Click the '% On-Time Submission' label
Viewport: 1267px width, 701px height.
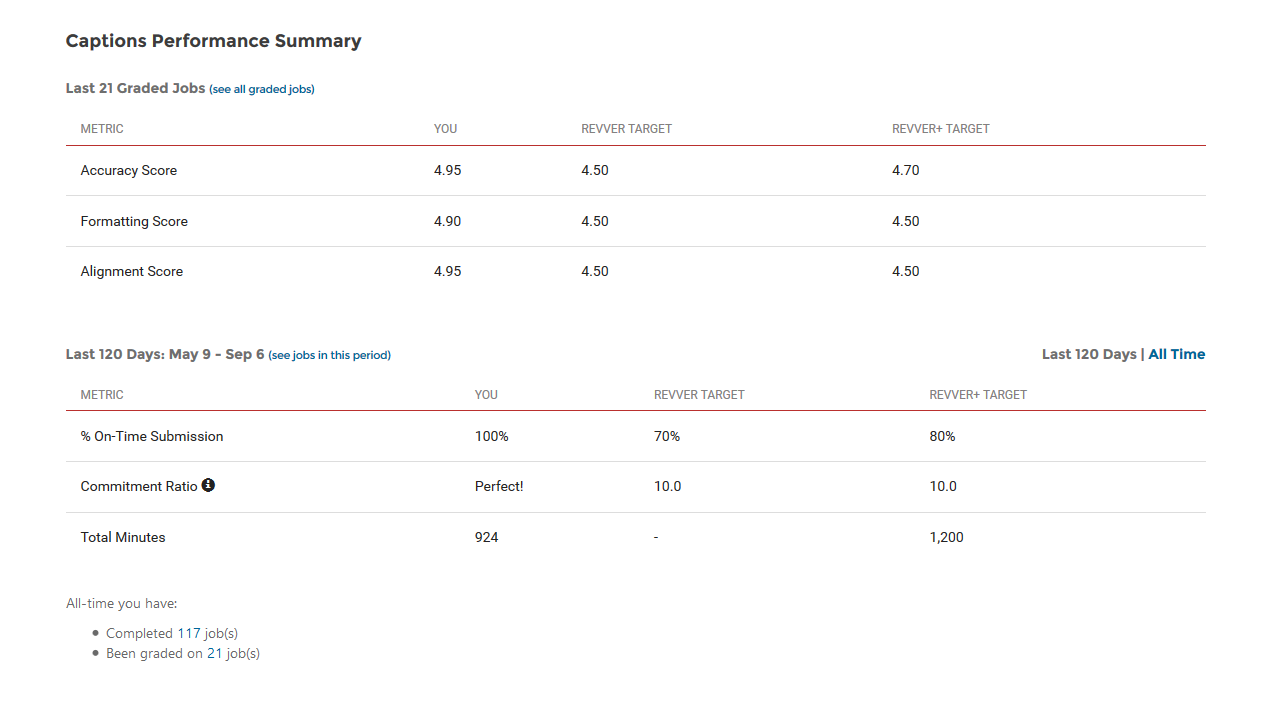pyautogui.click(x=152, y=436)
